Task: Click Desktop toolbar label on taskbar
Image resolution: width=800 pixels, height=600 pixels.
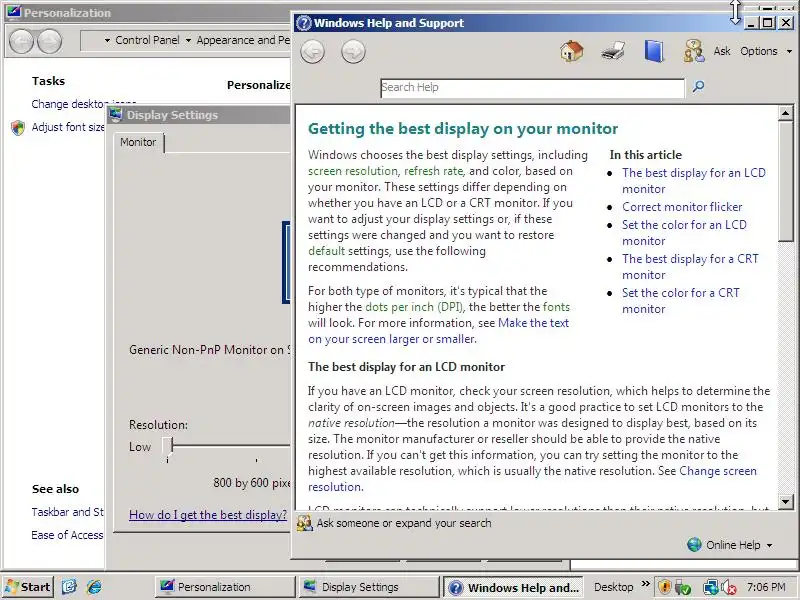Action: 613,587
